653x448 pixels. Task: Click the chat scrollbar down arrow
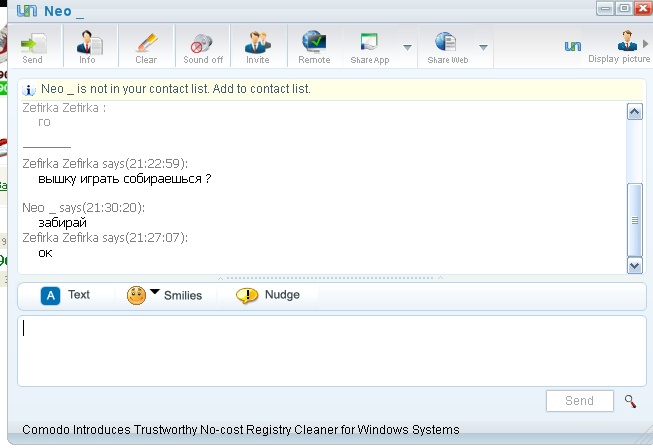[x=635, y=265]
